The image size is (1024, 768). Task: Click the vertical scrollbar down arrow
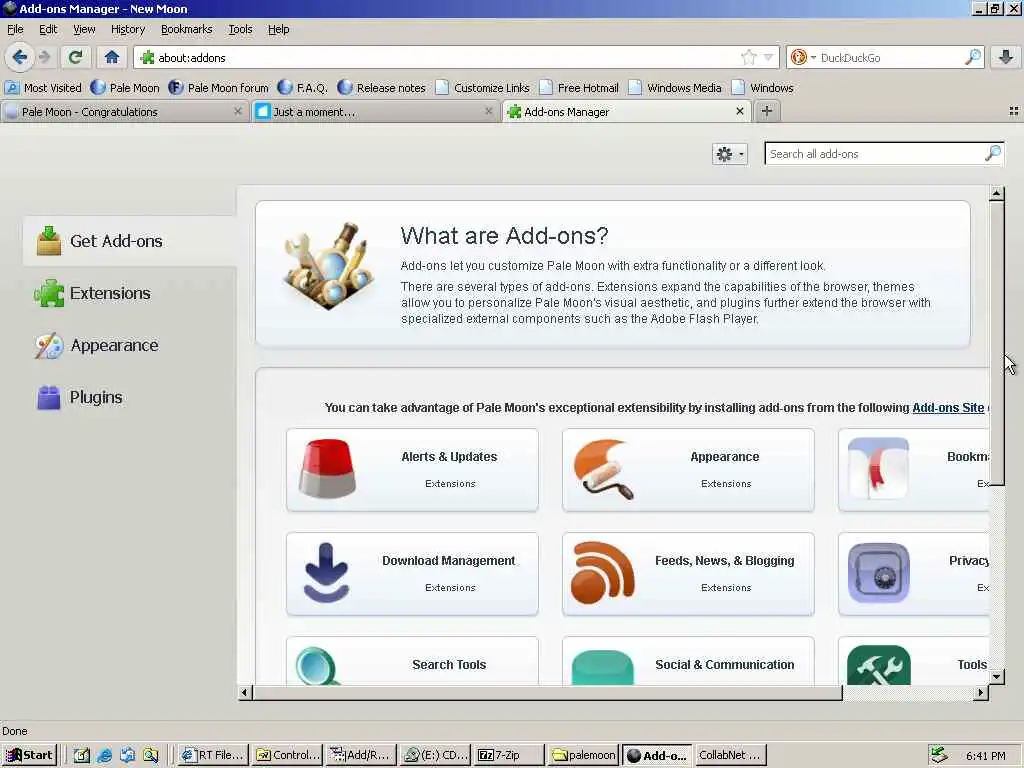(997, 677)
